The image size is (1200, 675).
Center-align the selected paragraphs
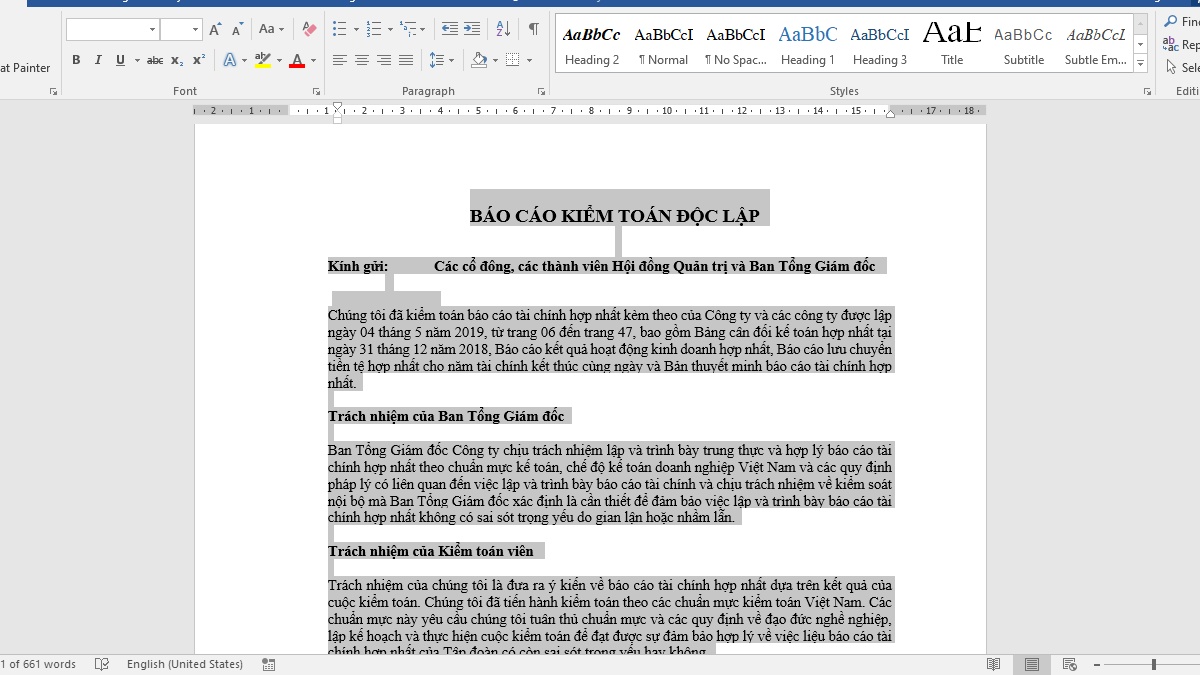click(361, 60)
